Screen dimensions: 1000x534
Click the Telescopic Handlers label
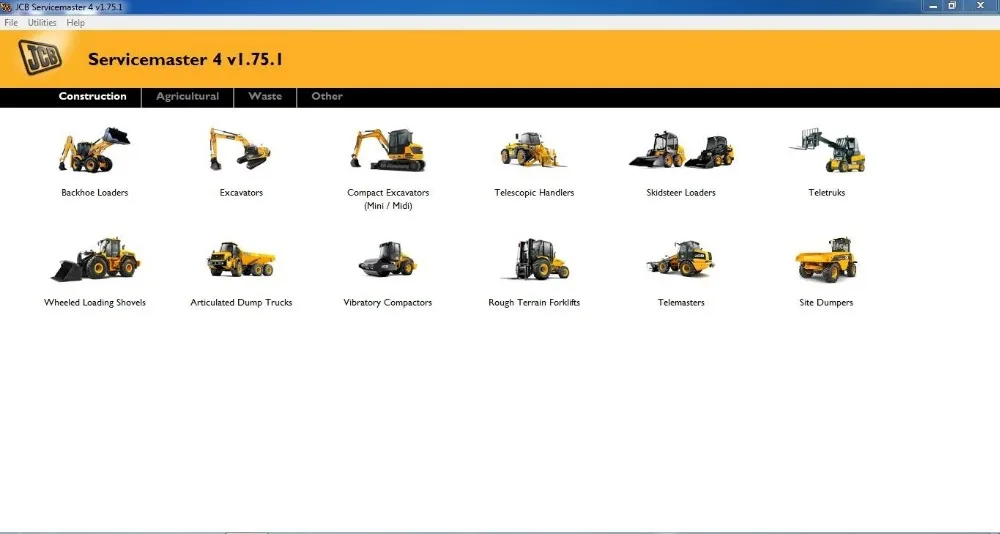coord(534,193)
